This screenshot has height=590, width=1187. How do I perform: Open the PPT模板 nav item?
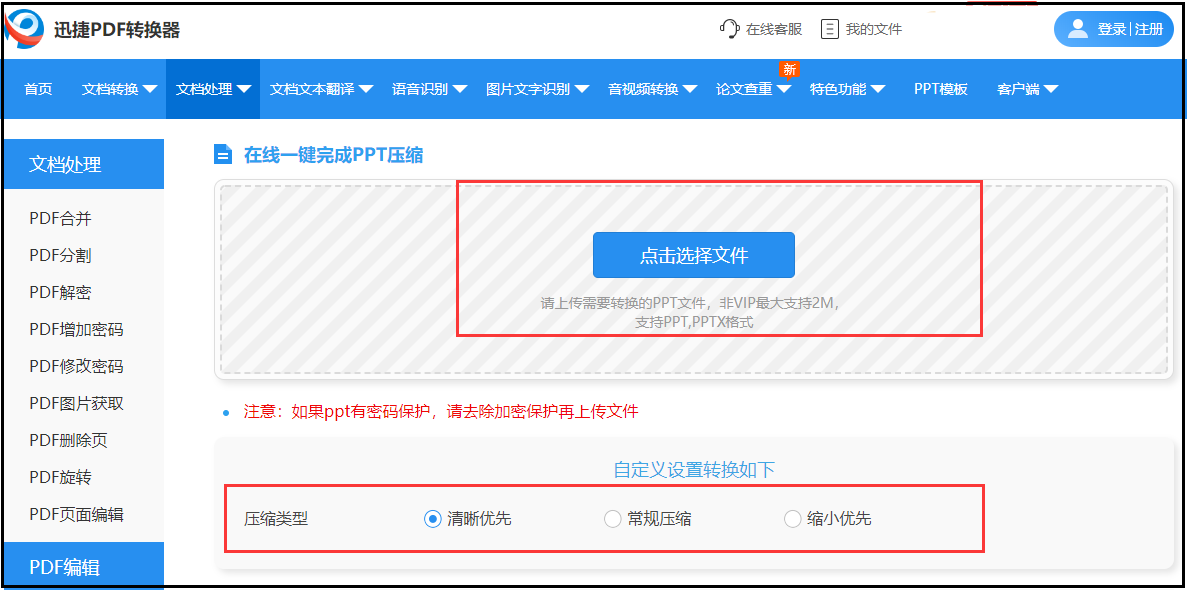pyautogui.click(x=940, y=89)
